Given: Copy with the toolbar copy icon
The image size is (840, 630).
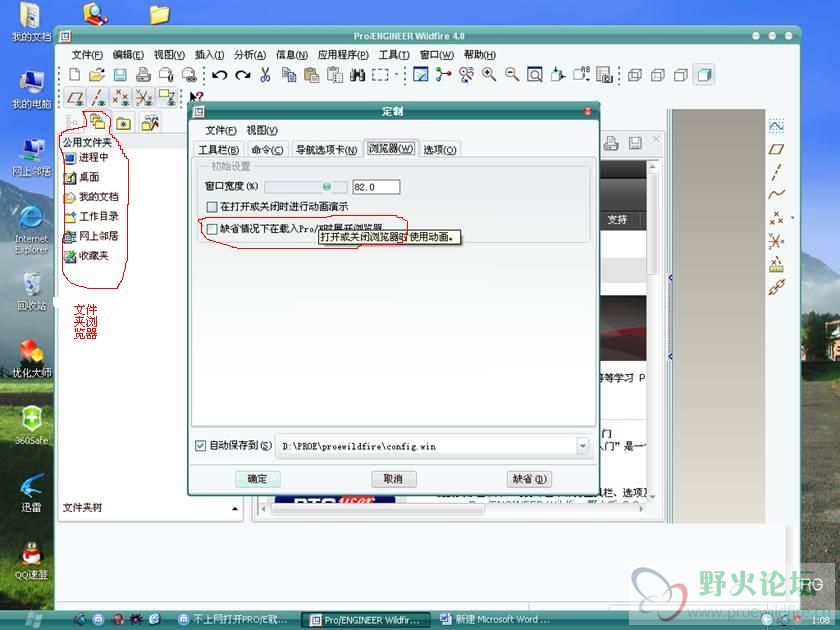Looking at the screenshot, I should (289, 75).
